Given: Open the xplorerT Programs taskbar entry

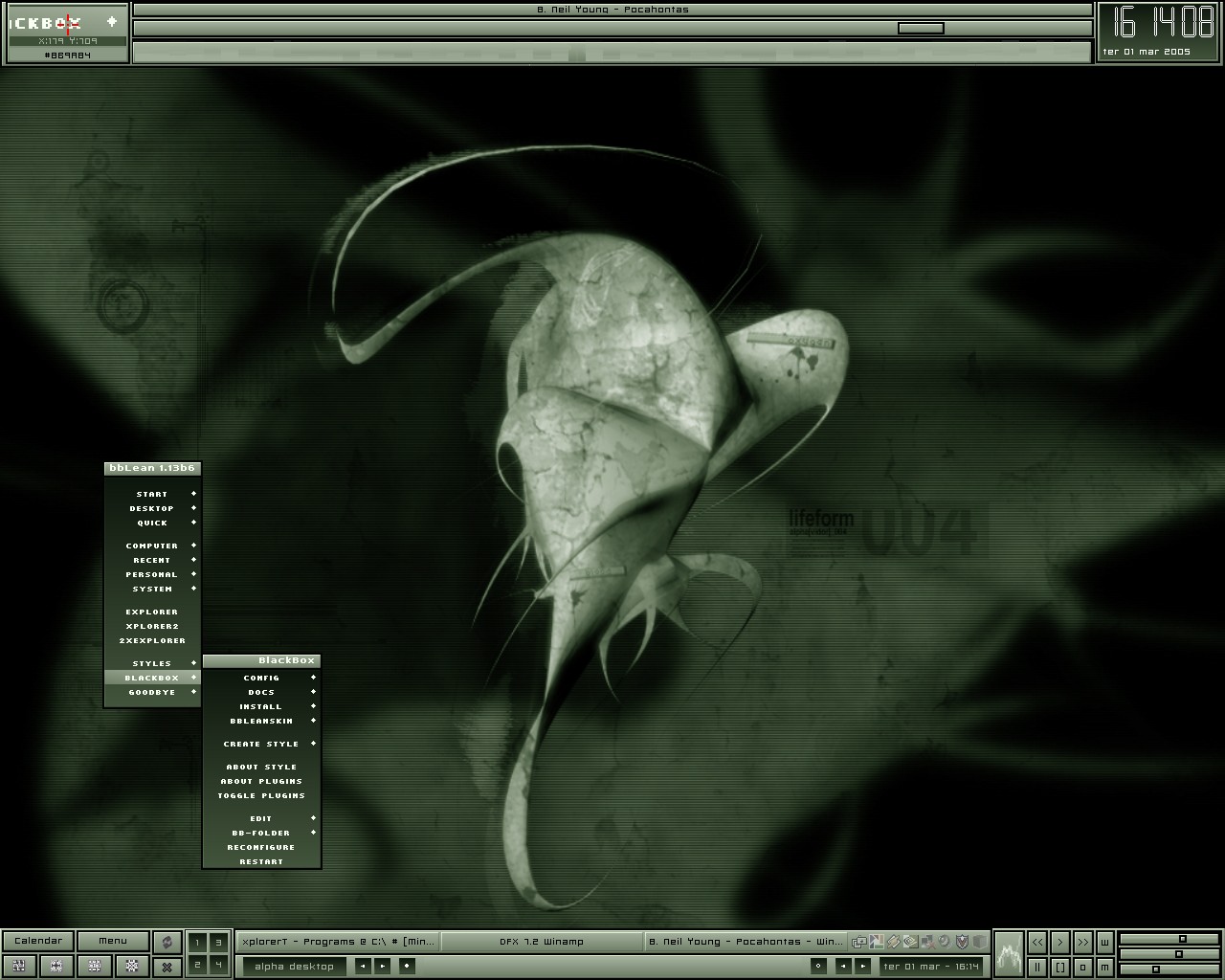Looking at the screenshot, I should click(338, 942).
